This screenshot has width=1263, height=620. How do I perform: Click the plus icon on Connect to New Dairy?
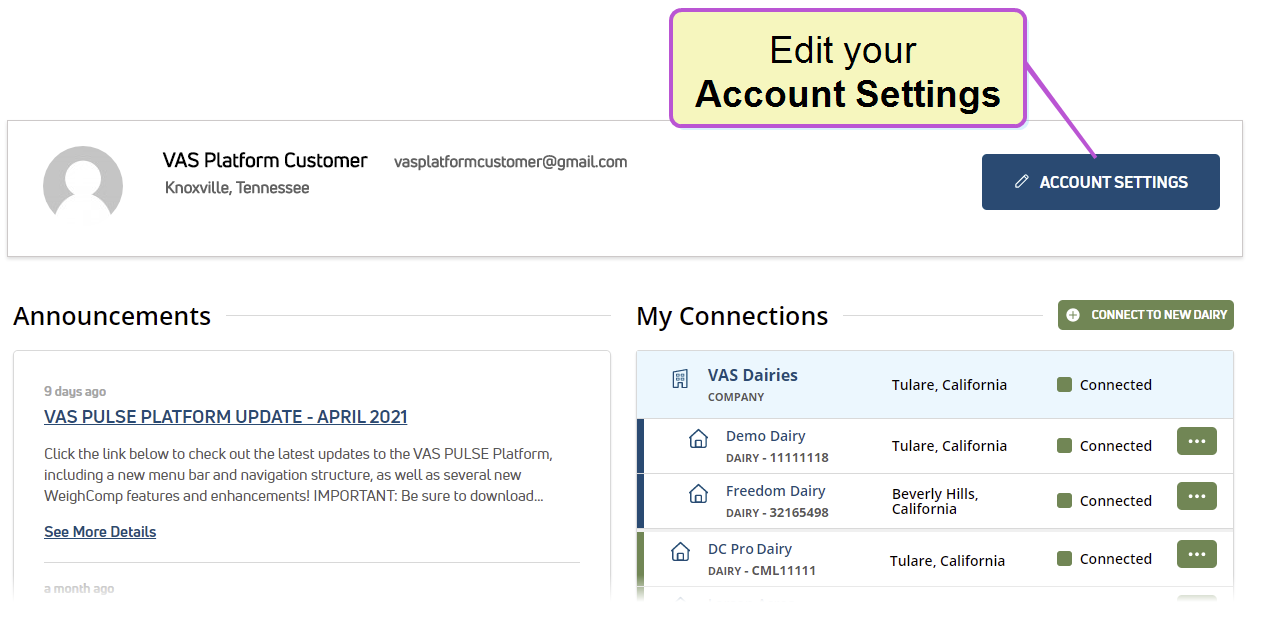(x=1073, y=315)
